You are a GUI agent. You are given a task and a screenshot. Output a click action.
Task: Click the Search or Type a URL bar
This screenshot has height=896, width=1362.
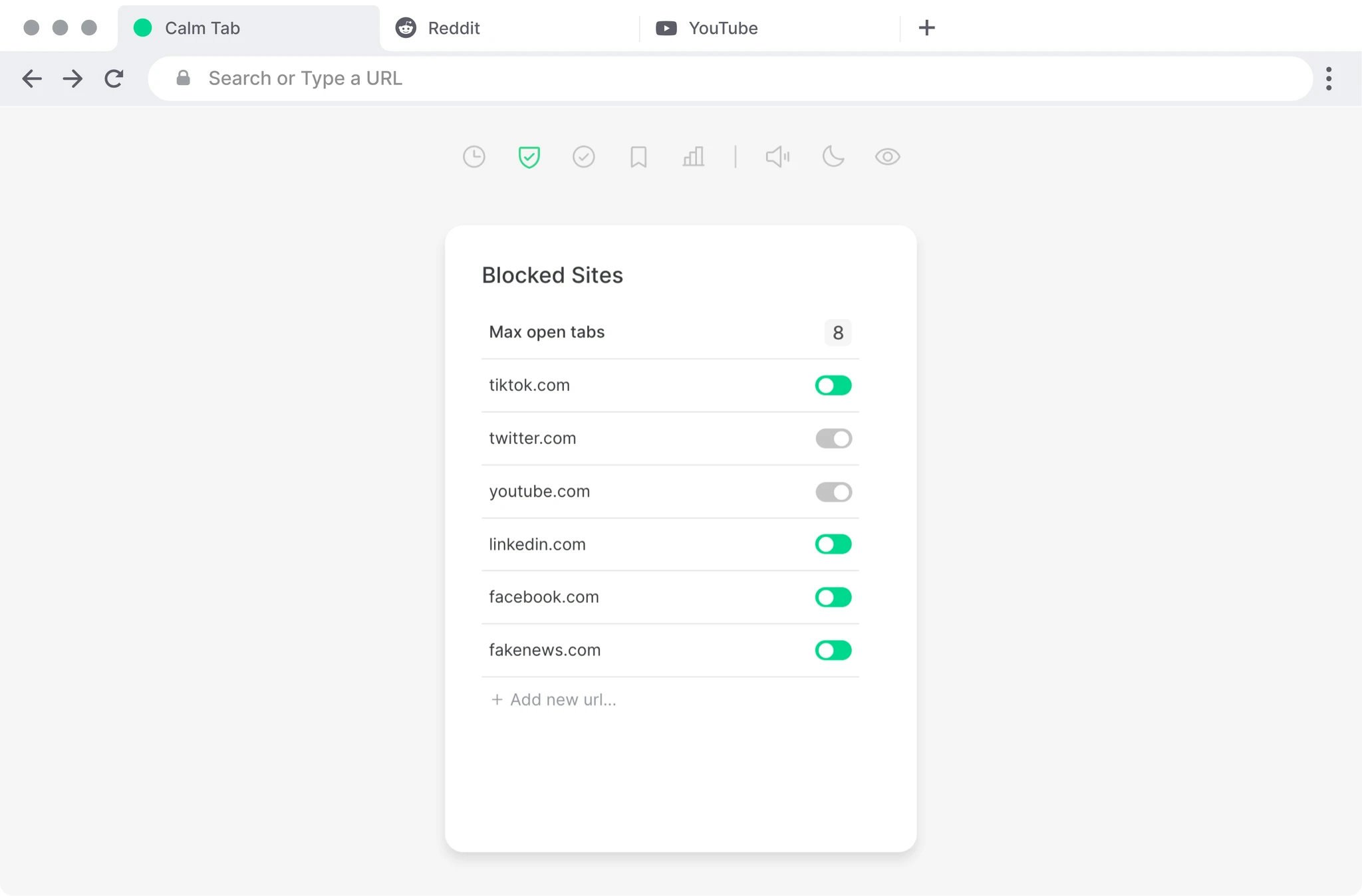730,78
